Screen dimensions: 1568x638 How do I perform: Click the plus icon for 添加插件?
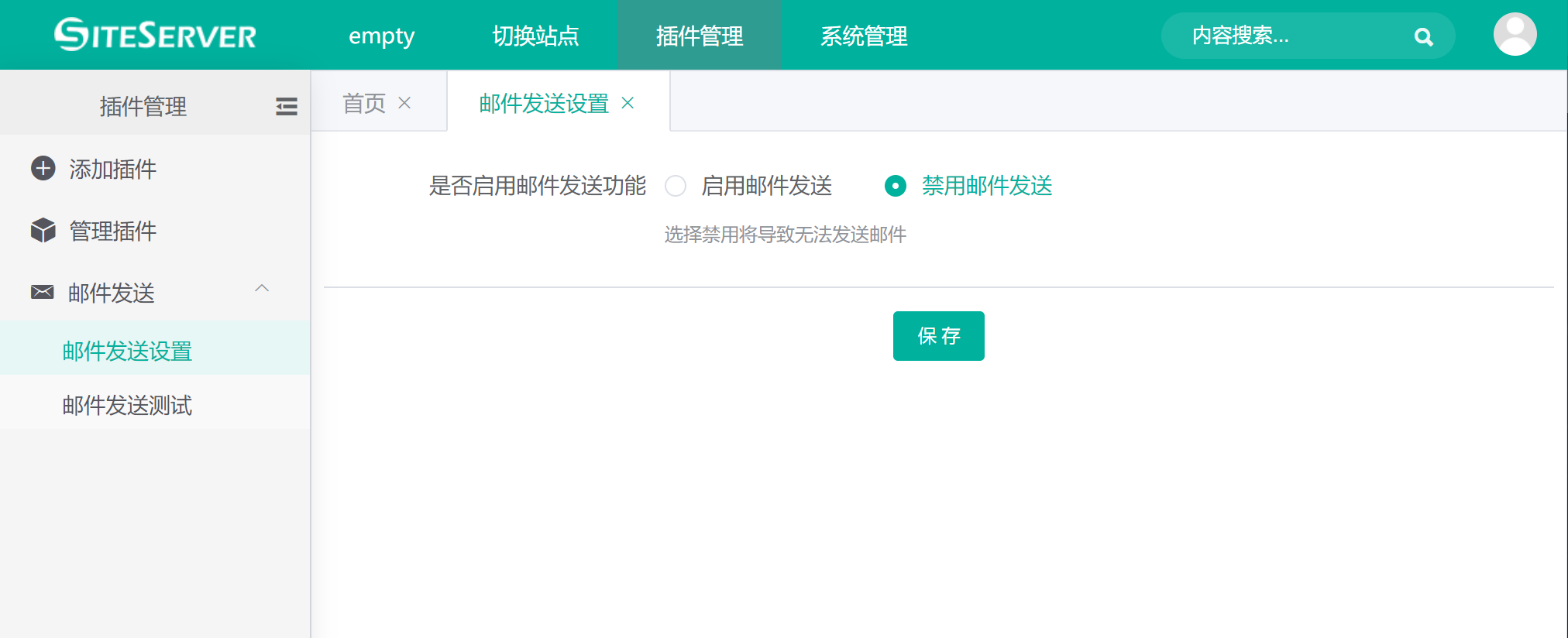[43, 169]
